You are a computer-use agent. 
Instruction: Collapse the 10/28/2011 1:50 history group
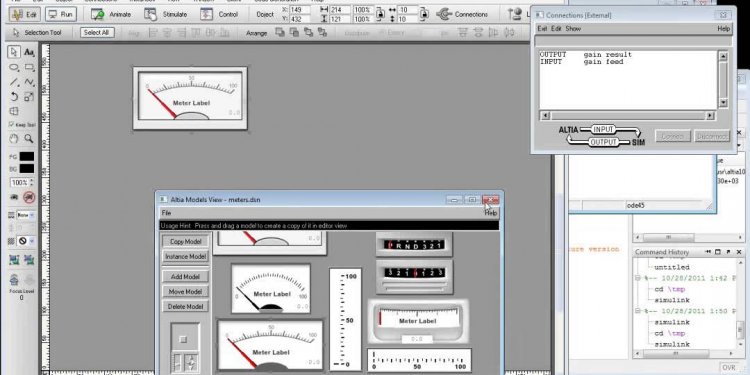(638, 311)
